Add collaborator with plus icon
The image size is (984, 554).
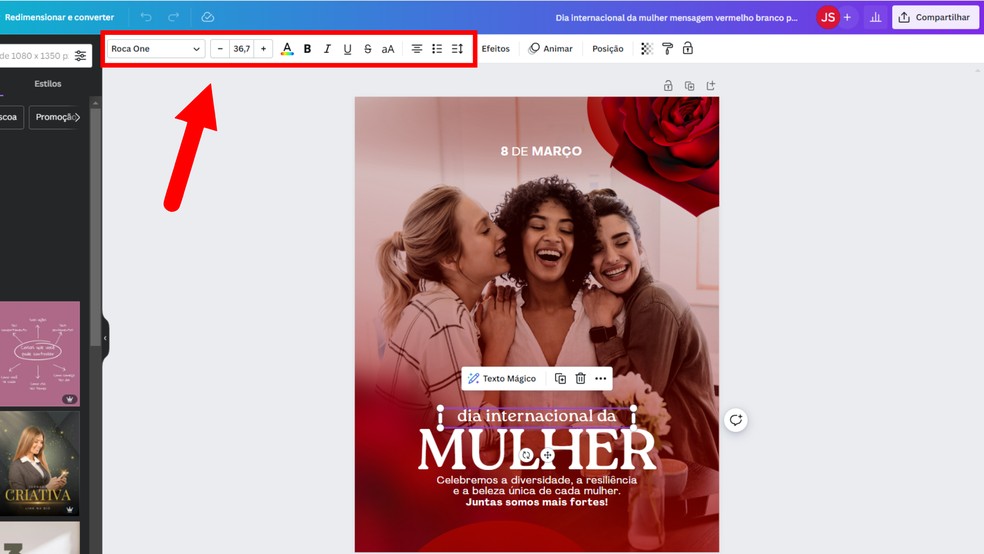pyautogui.click(x=847, y=18)
